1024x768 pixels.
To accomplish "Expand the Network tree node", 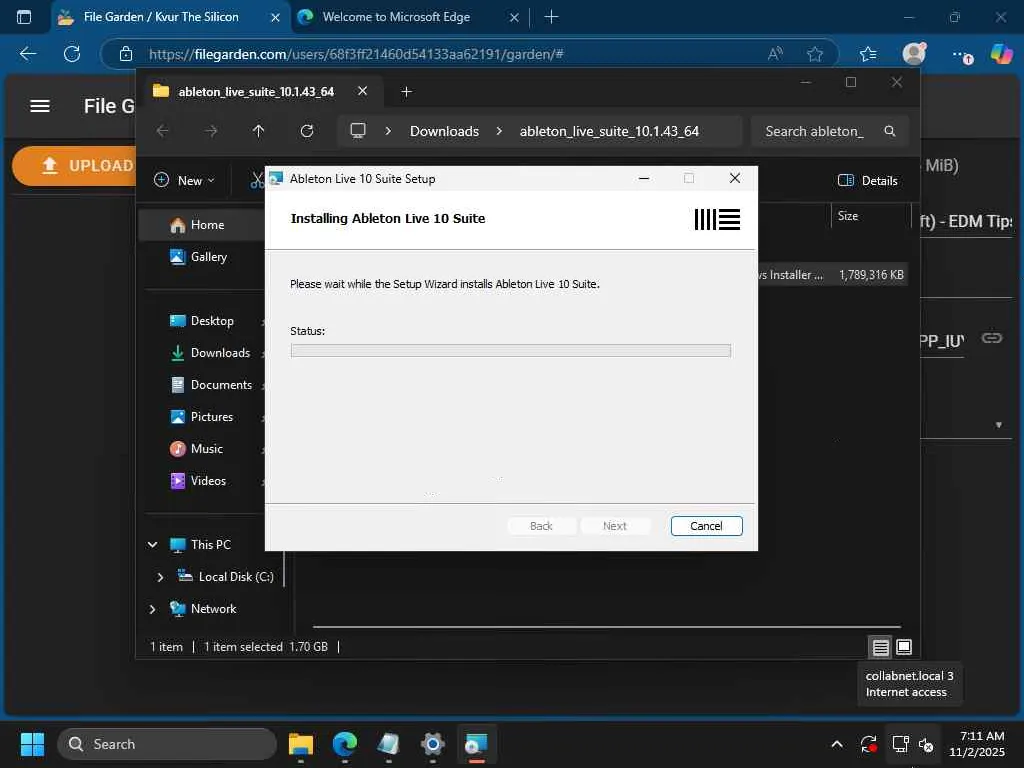I will pos(152,609).
